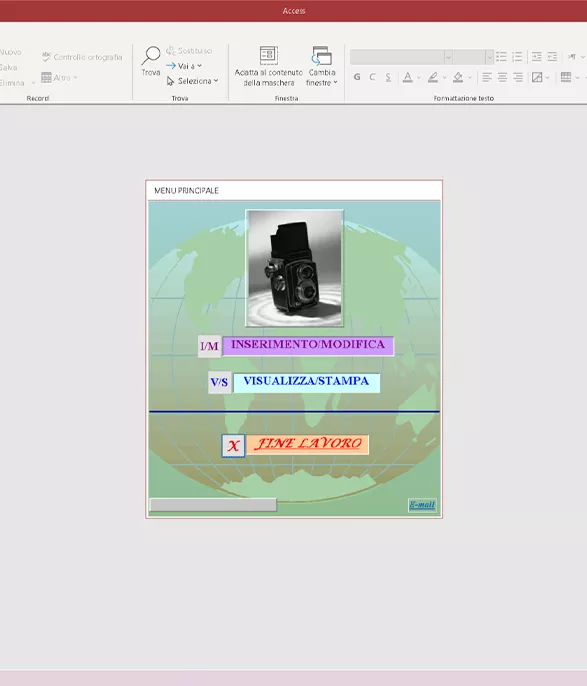This screenshot has width=587, height=686.
Task: Click the V/S button
Action: pos(220,383)
